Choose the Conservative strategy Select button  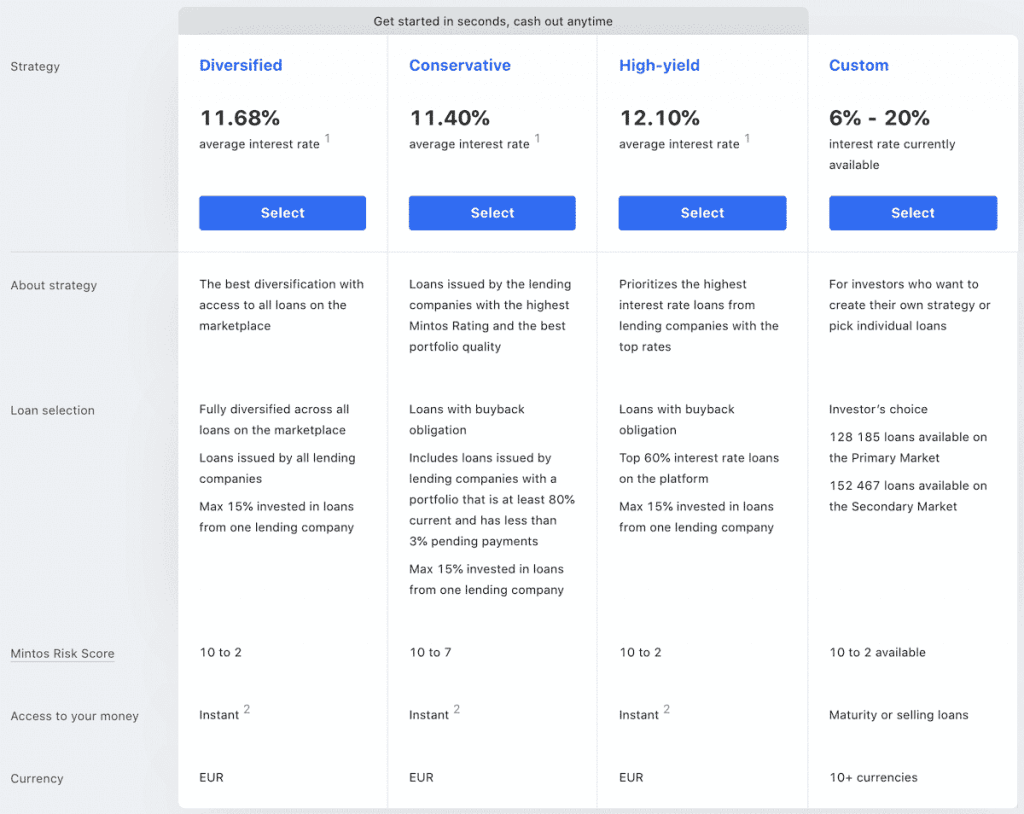tap(492, 213)
